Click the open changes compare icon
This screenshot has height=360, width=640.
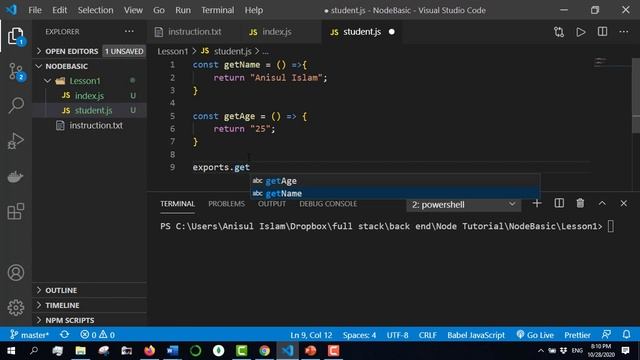[x=559, y=32]
